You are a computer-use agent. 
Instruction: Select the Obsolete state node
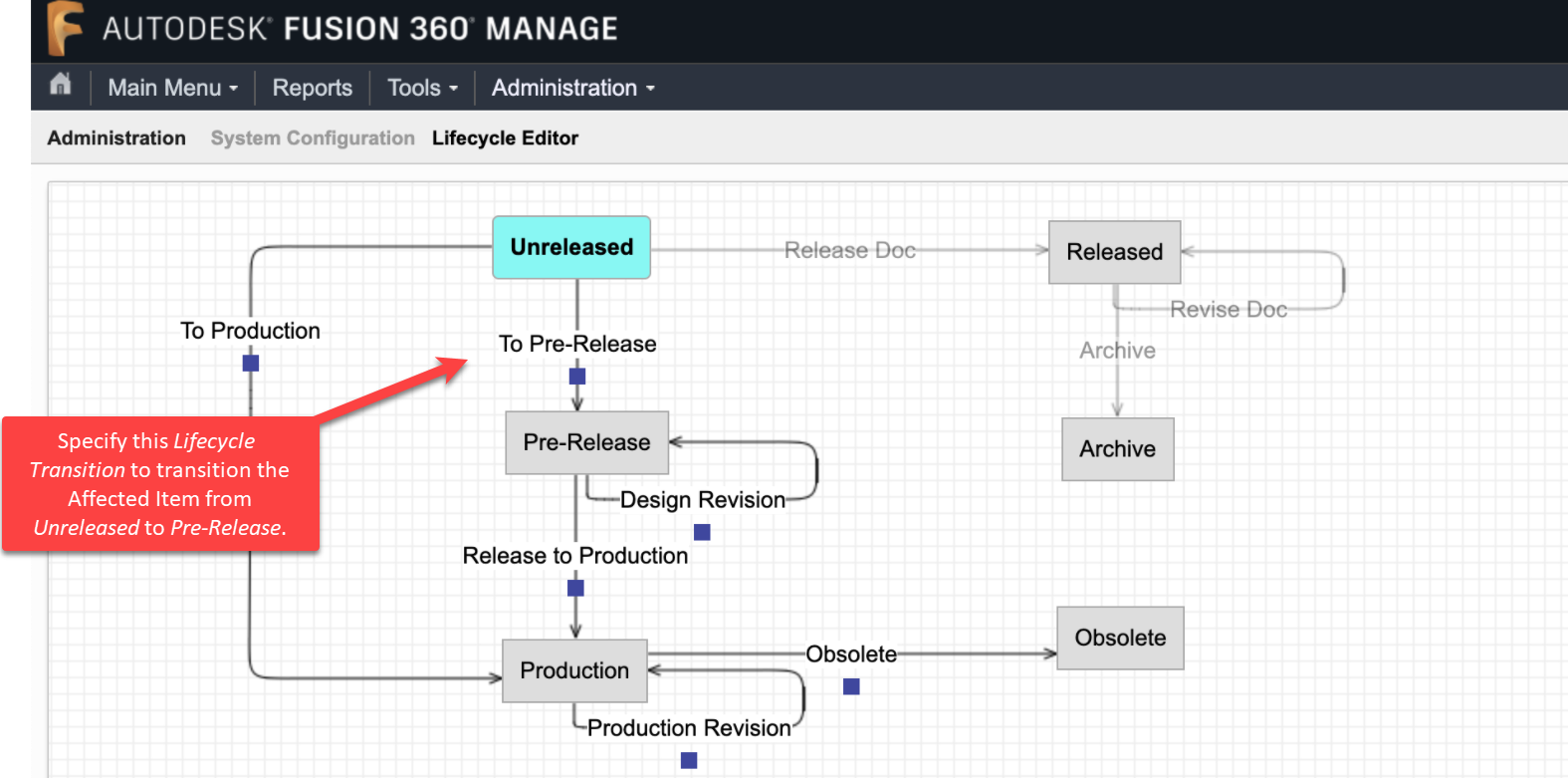pos(1120,638)
